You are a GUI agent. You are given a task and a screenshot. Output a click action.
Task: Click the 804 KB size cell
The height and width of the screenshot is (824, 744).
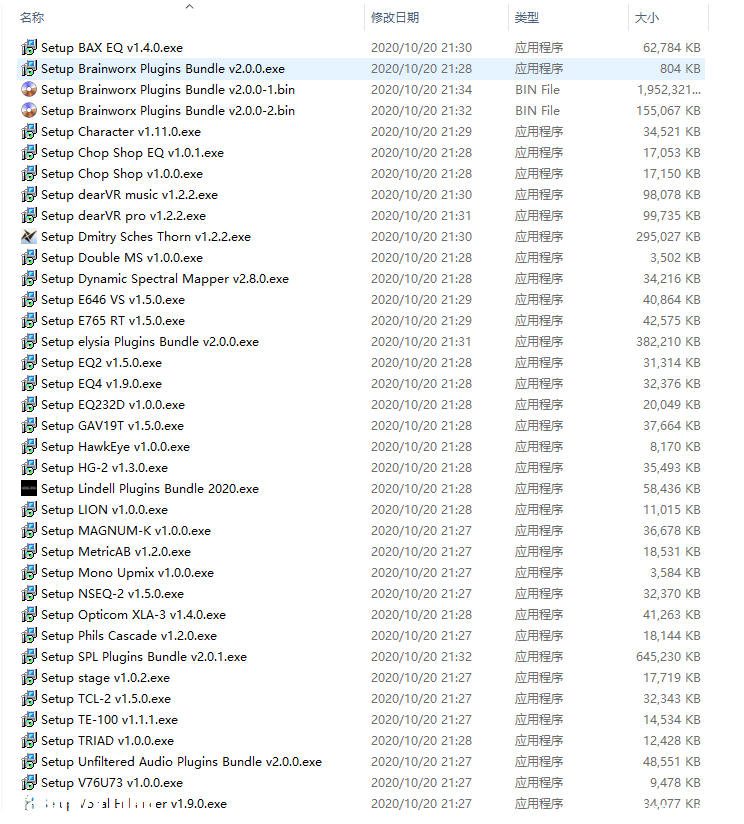(680, 69)
